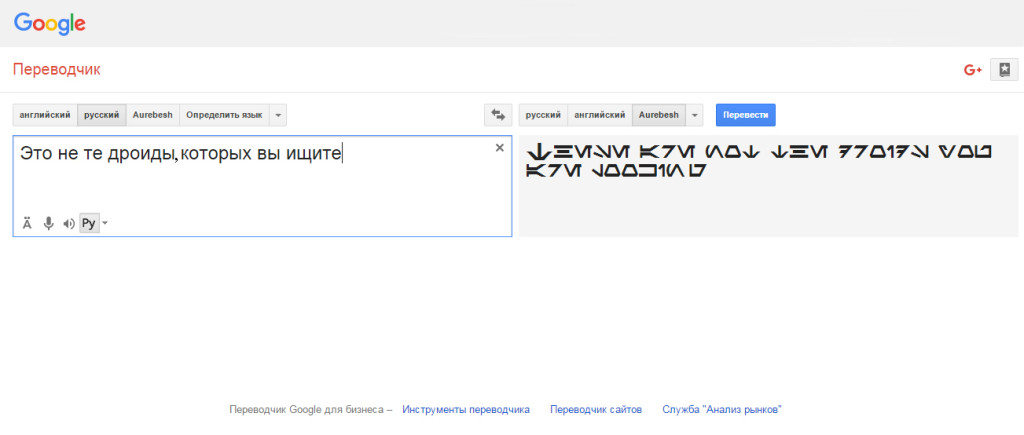The height and width of the screenshot is (435, 1024).
Task: Open the Инструменты переводчика link
Action: 466,410
